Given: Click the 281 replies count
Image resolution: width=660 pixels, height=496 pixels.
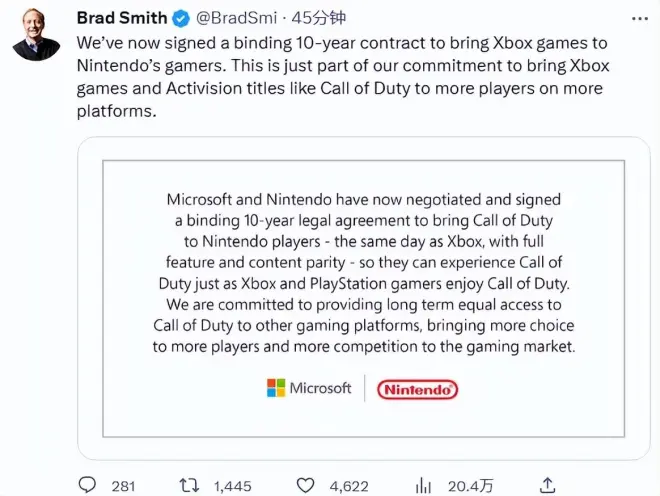Looking at the screenshot, I should click(x=123, y=486).
